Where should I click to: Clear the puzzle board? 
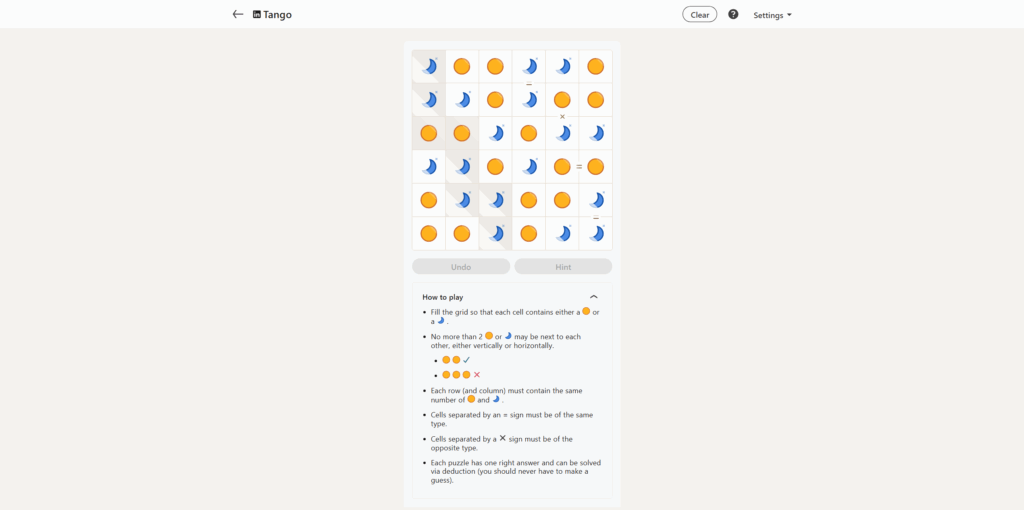pos(699,14)
